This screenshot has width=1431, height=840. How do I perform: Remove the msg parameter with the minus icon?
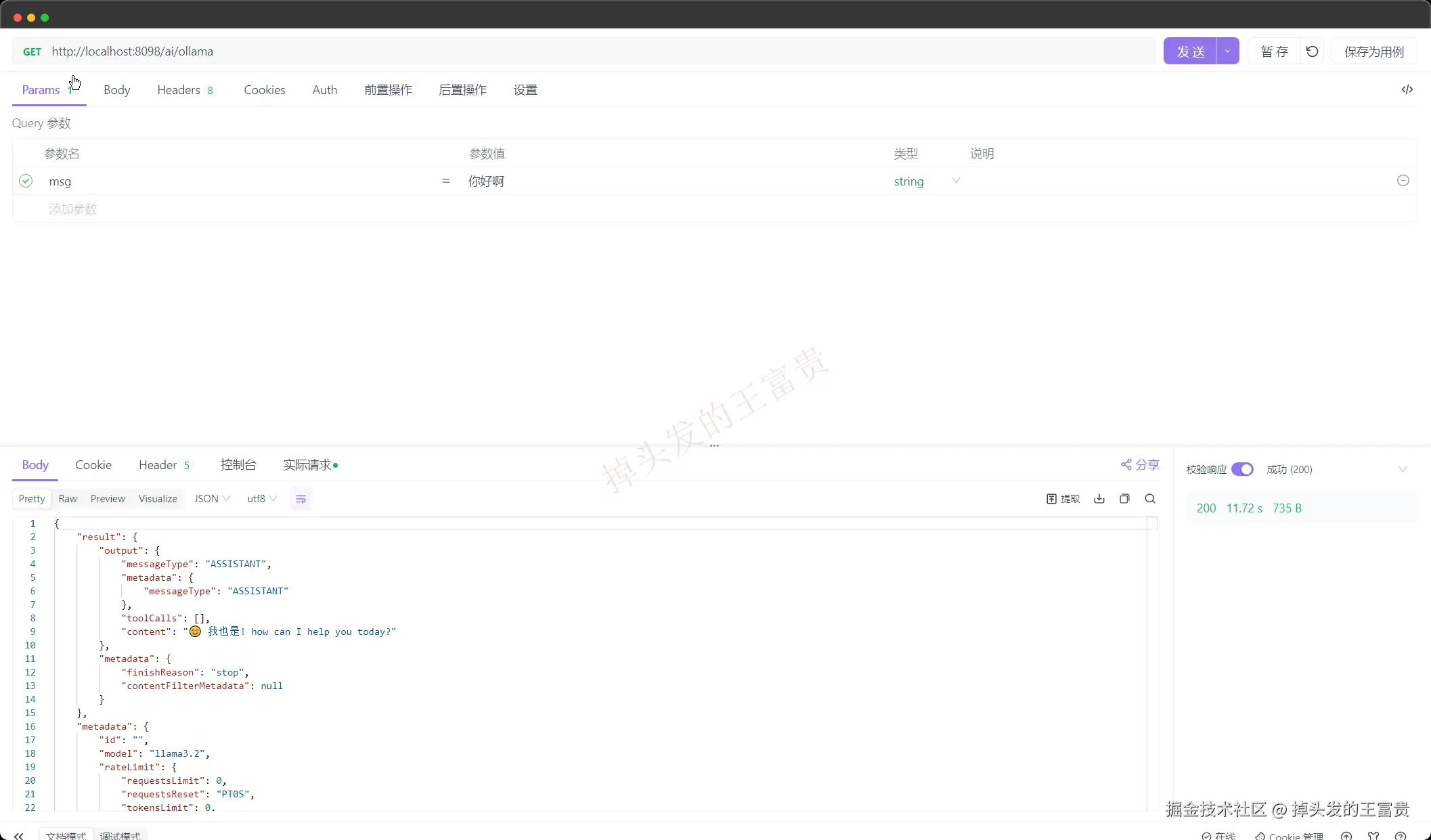click(1403, 181)
